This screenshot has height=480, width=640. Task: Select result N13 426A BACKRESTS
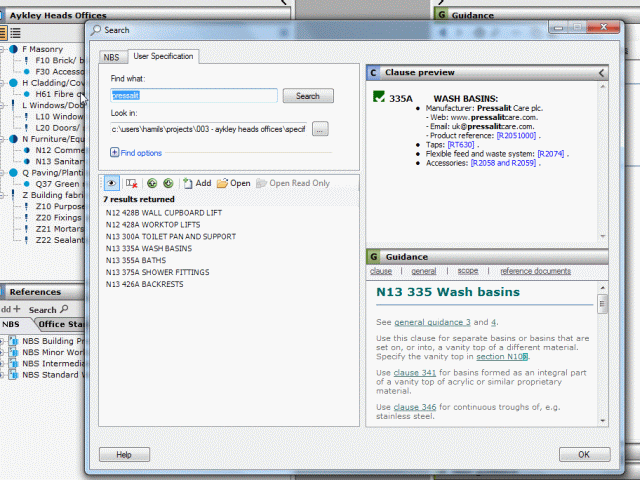[144, 284]
